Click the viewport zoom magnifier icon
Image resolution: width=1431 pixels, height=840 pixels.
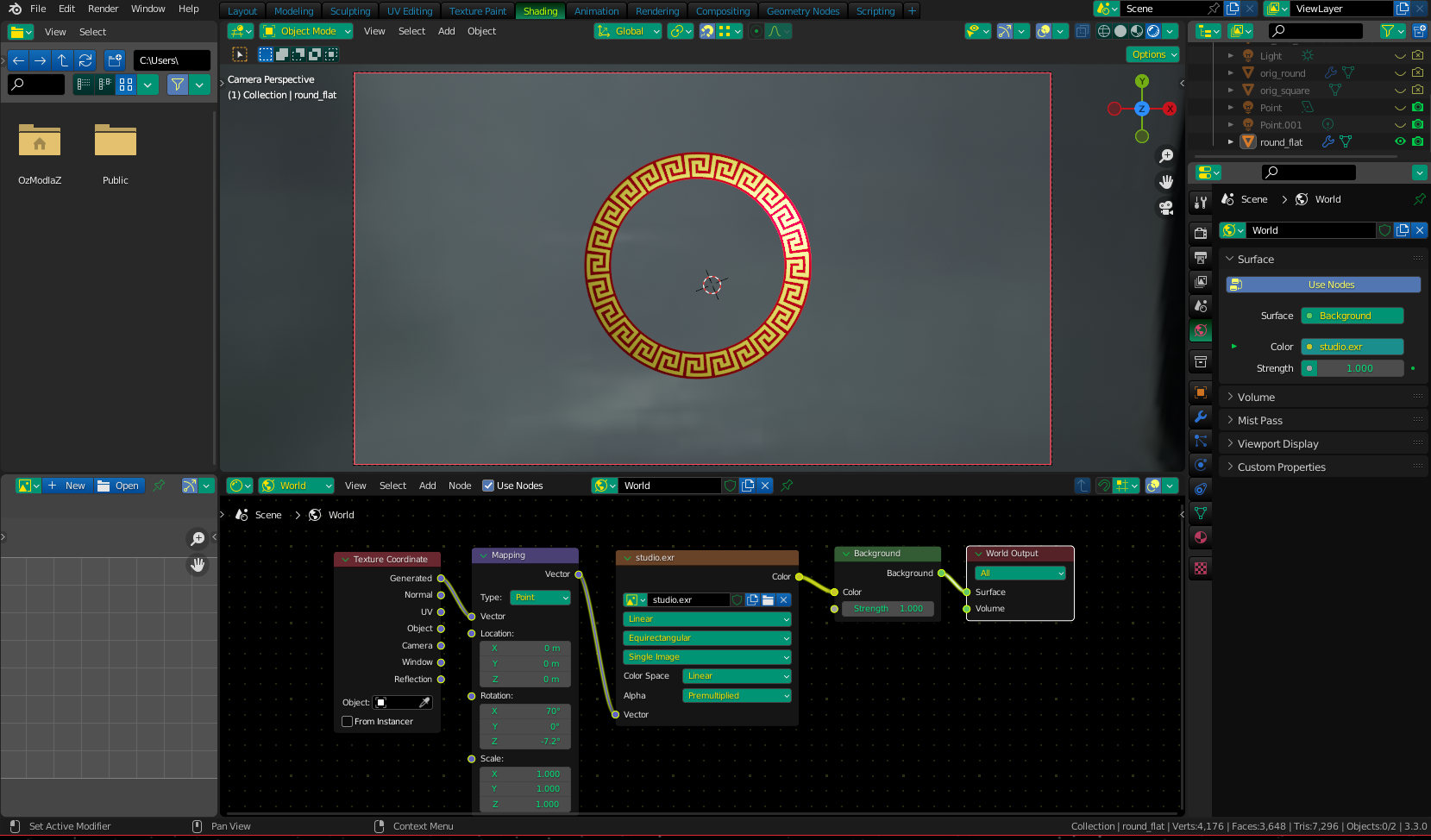[1166, 156]
